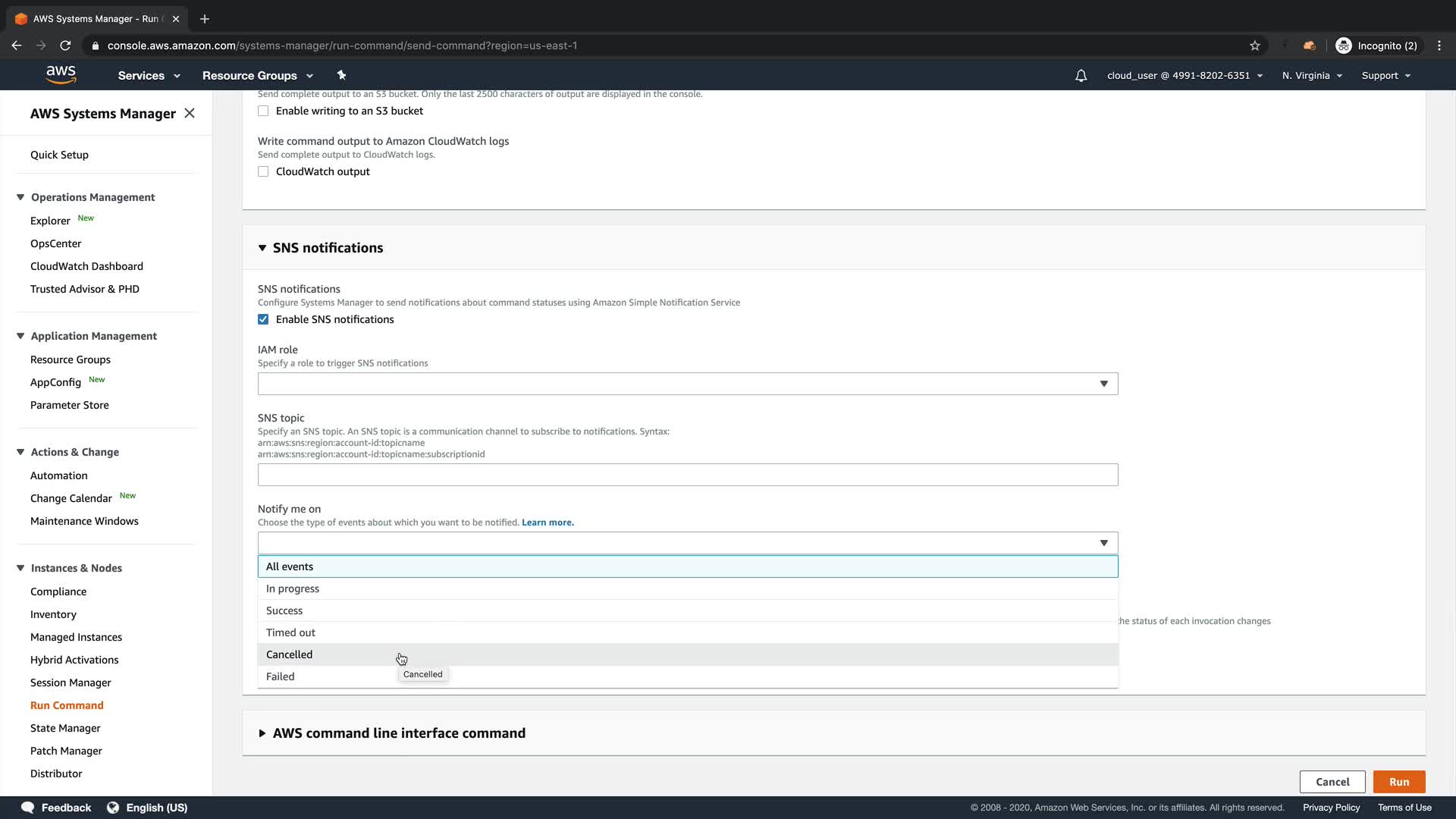Uncheck Enable SNS notifications
Screen dimensions: 1456x819
(x=263, y=319)
